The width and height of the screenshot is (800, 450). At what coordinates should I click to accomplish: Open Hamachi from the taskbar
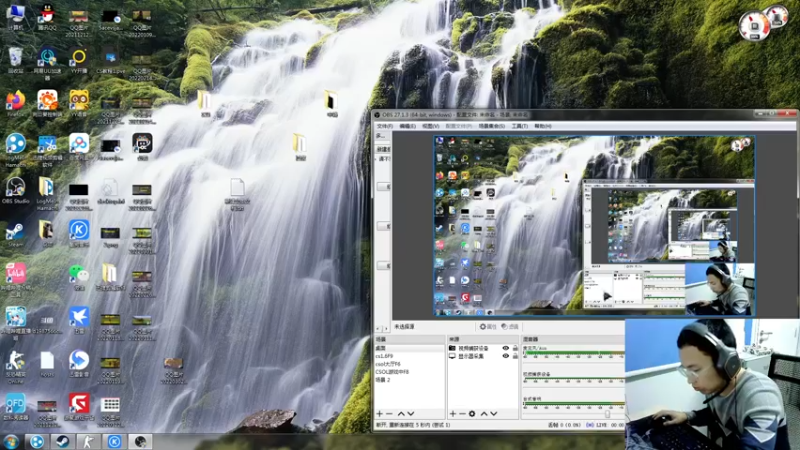coord(37,441)
